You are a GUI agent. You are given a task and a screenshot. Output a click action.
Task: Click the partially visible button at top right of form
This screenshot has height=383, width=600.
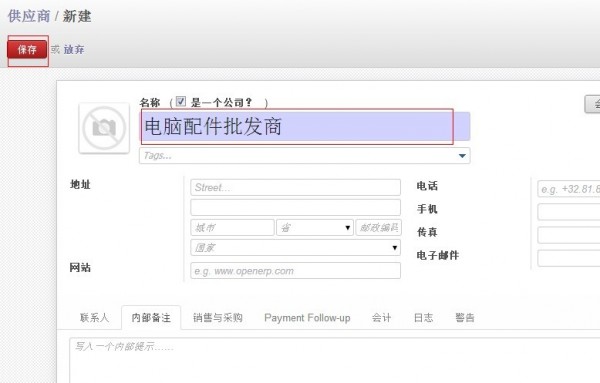click(x=592, y=104)
